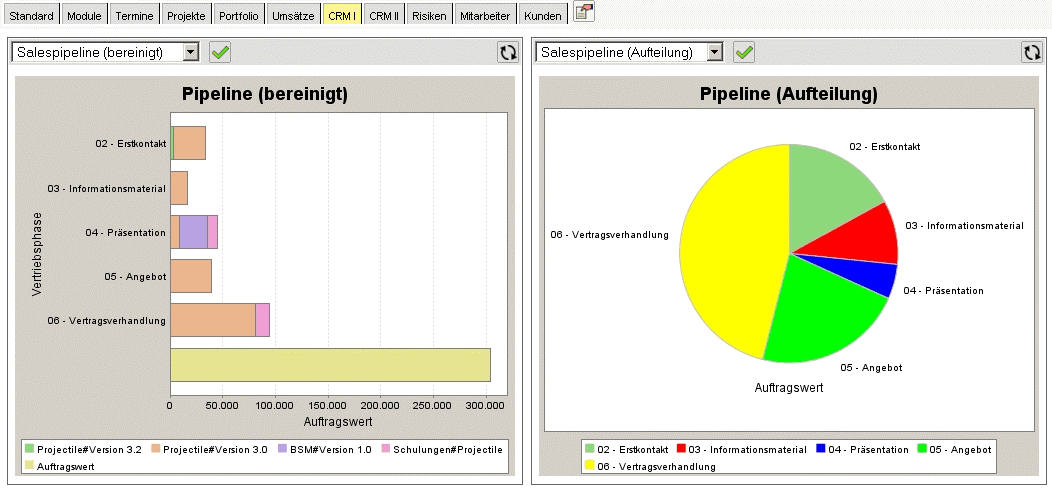Viewport: 1052px width, 490px height.
Task: Switch to the CRM II tab
Action: pos(383,16)
